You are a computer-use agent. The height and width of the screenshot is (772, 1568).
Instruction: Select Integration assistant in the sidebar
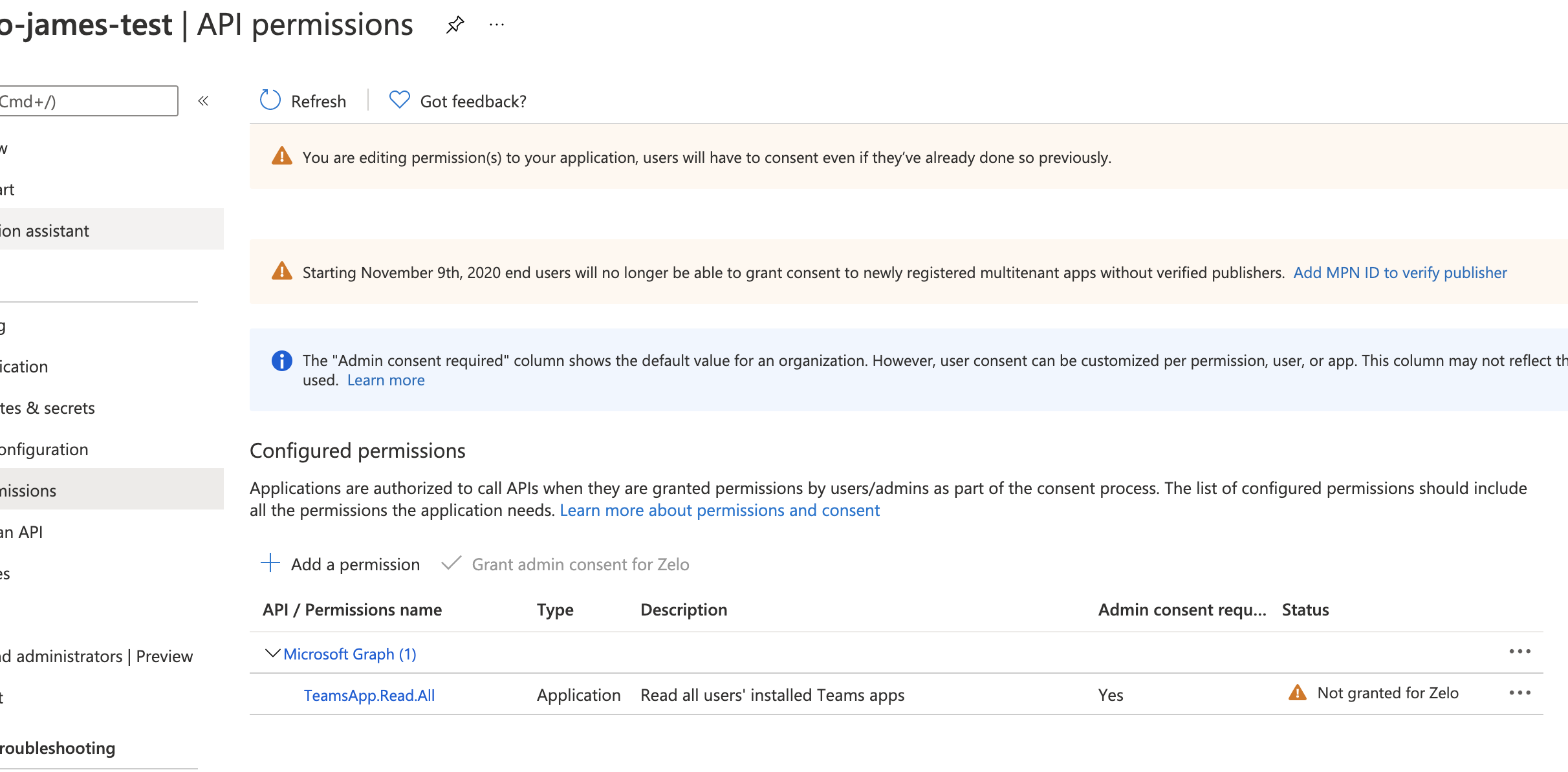[44, 230]
